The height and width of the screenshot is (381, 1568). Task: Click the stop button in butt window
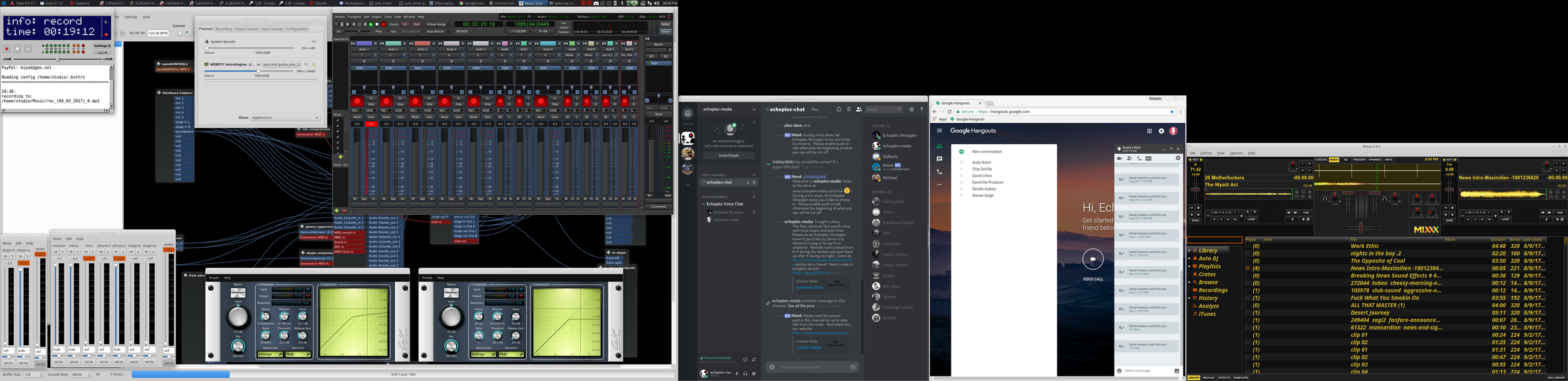click(x=17, y=48)
